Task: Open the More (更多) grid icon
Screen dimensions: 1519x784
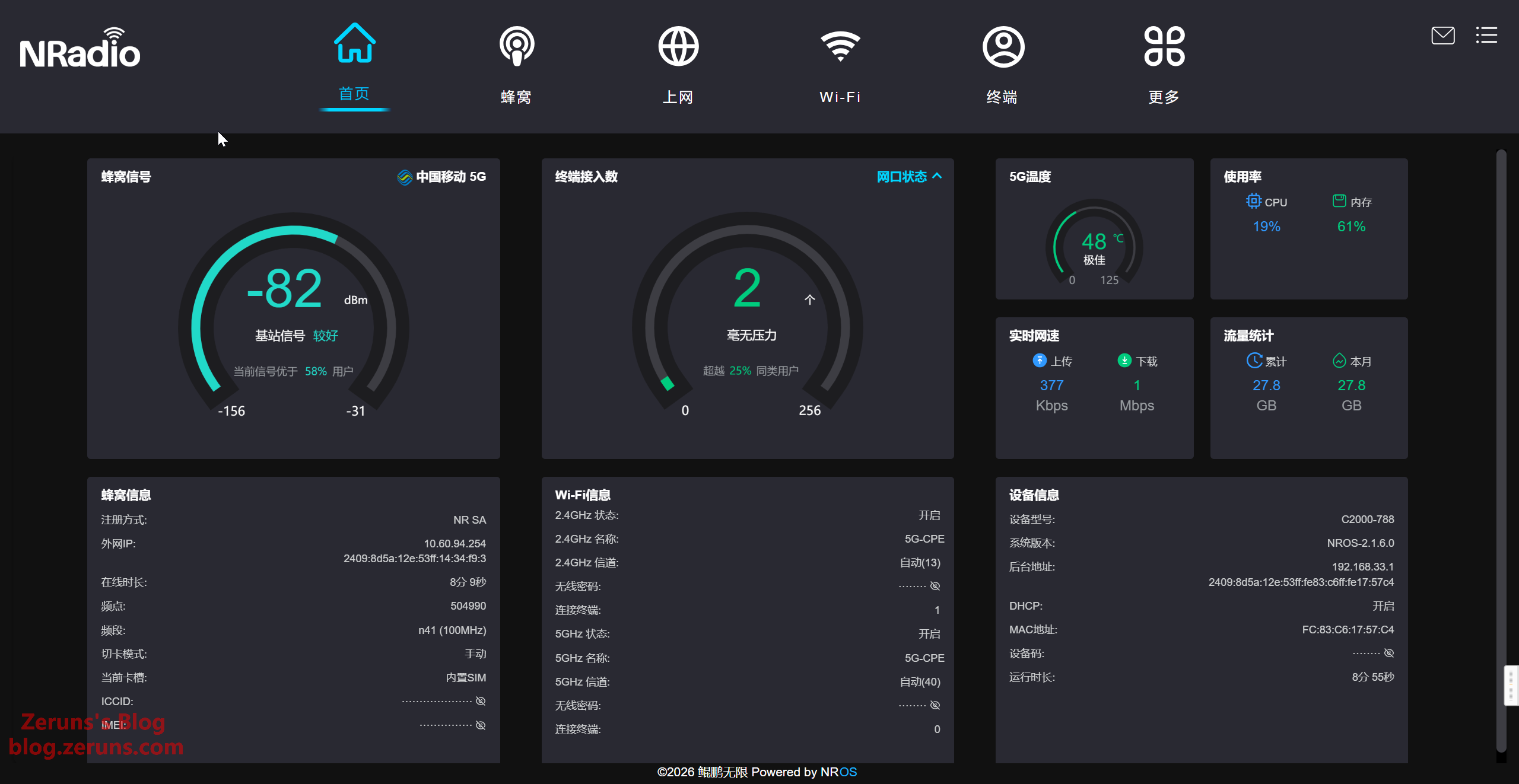Action: click(1164, 46)
